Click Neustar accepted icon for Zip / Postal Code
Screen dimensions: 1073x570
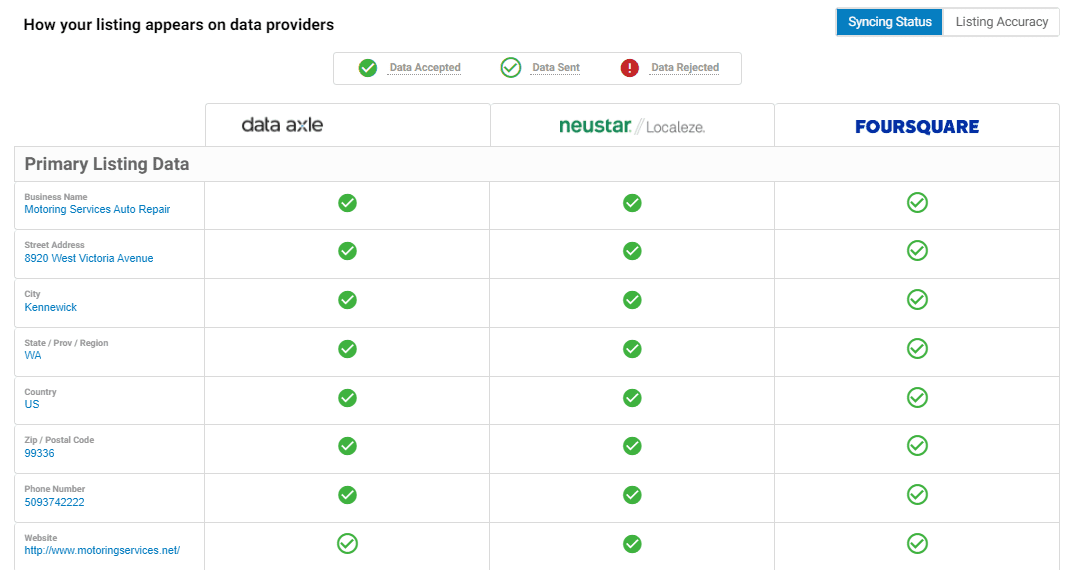(x=632, y=446)
